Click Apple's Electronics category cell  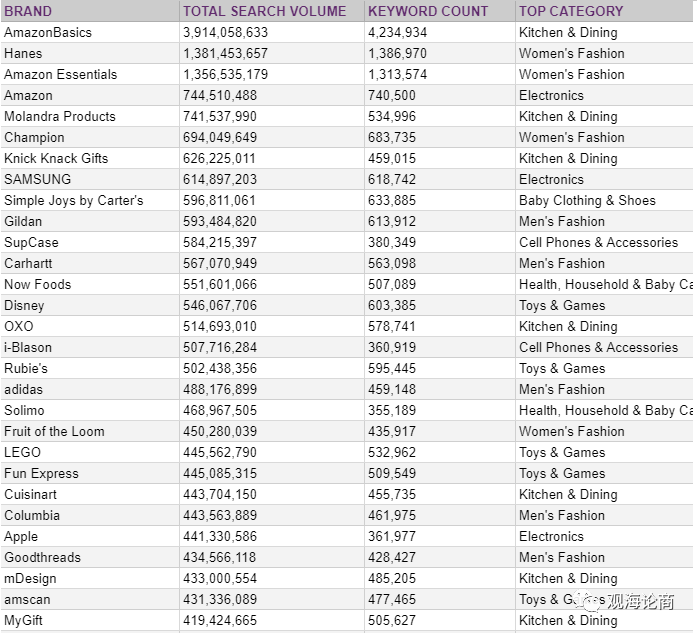(605, 536)
